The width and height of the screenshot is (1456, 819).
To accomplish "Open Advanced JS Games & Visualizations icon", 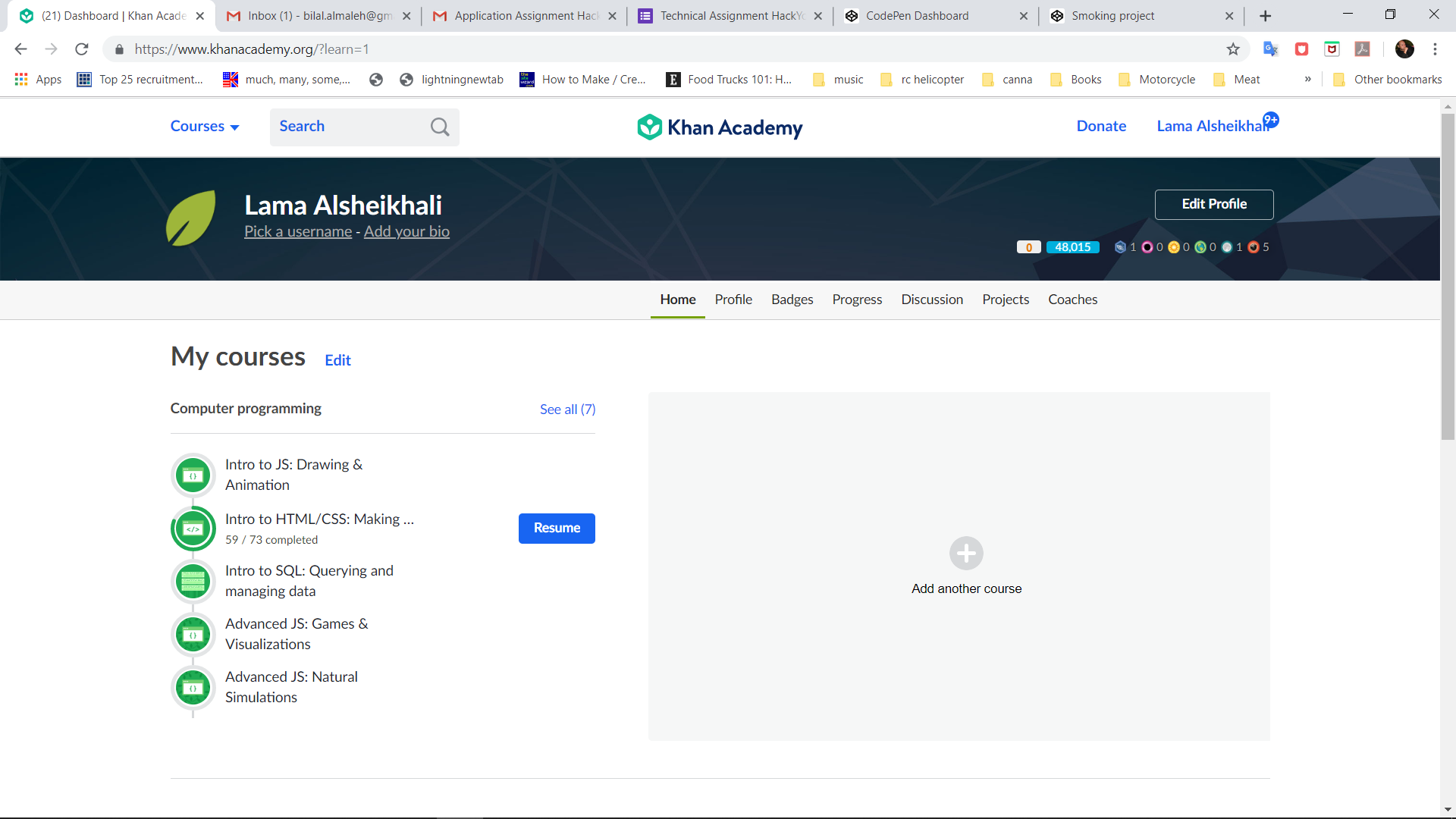I will (x=193, y=635).
